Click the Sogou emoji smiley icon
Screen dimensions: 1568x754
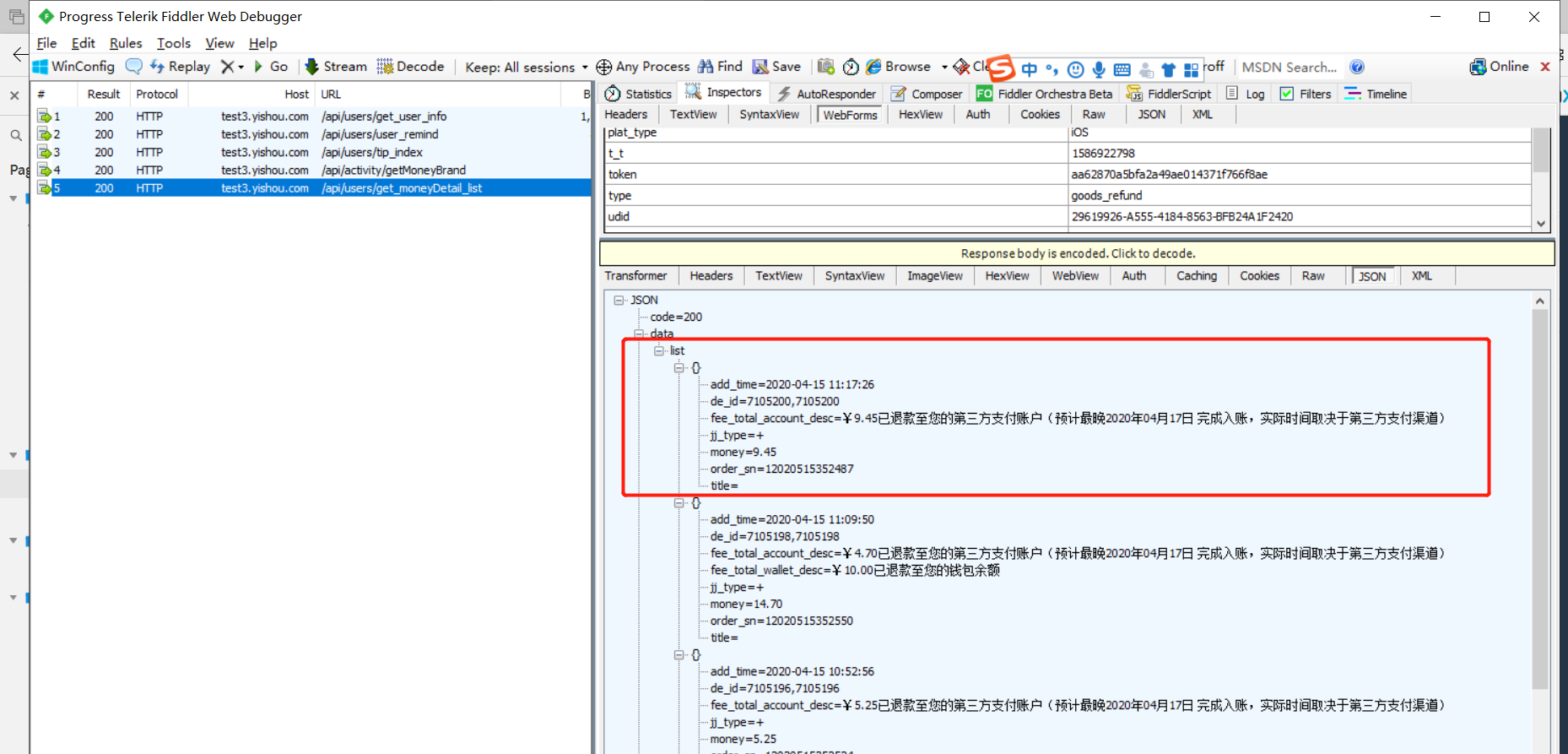tap(1075, 69)
